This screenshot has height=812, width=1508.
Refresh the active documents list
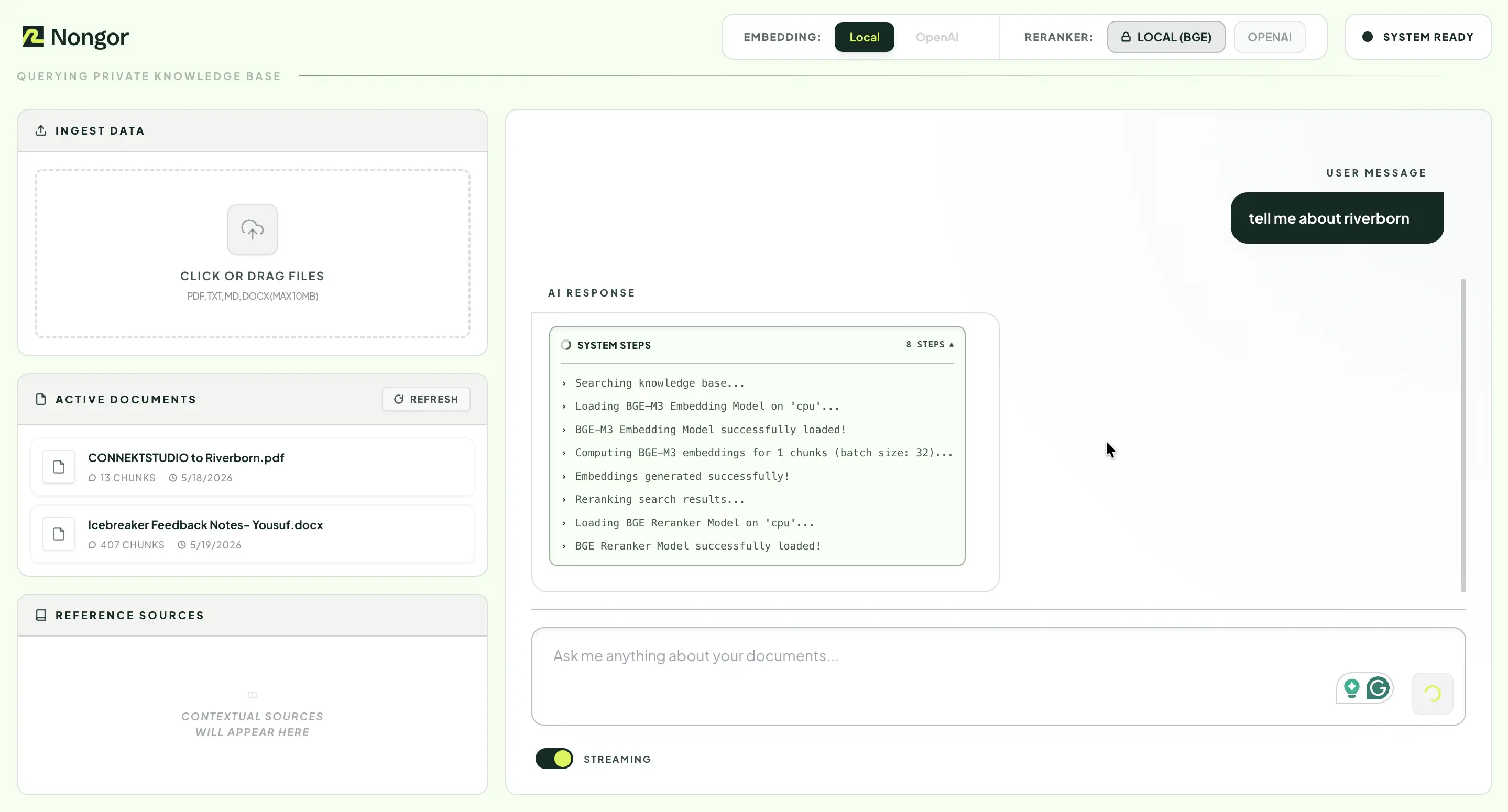425,399
